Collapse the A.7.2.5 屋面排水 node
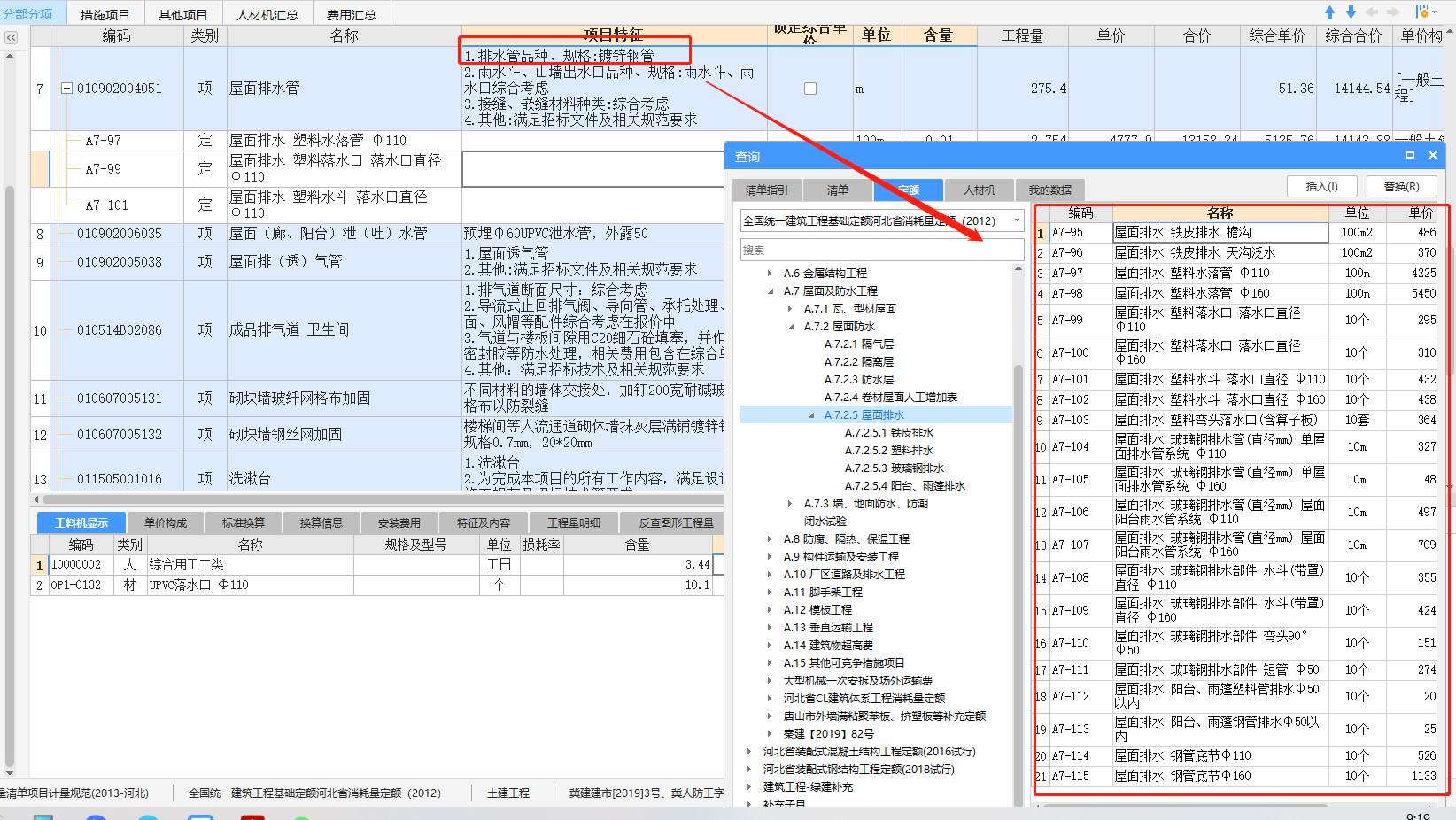 coord(811,415)
